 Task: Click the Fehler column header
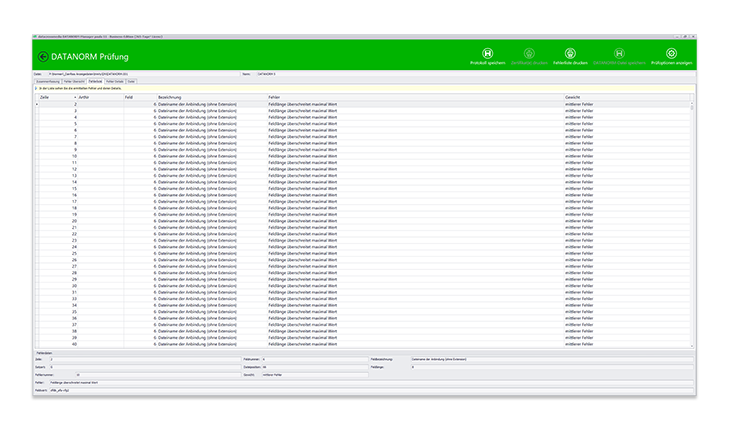coord(416,97)
